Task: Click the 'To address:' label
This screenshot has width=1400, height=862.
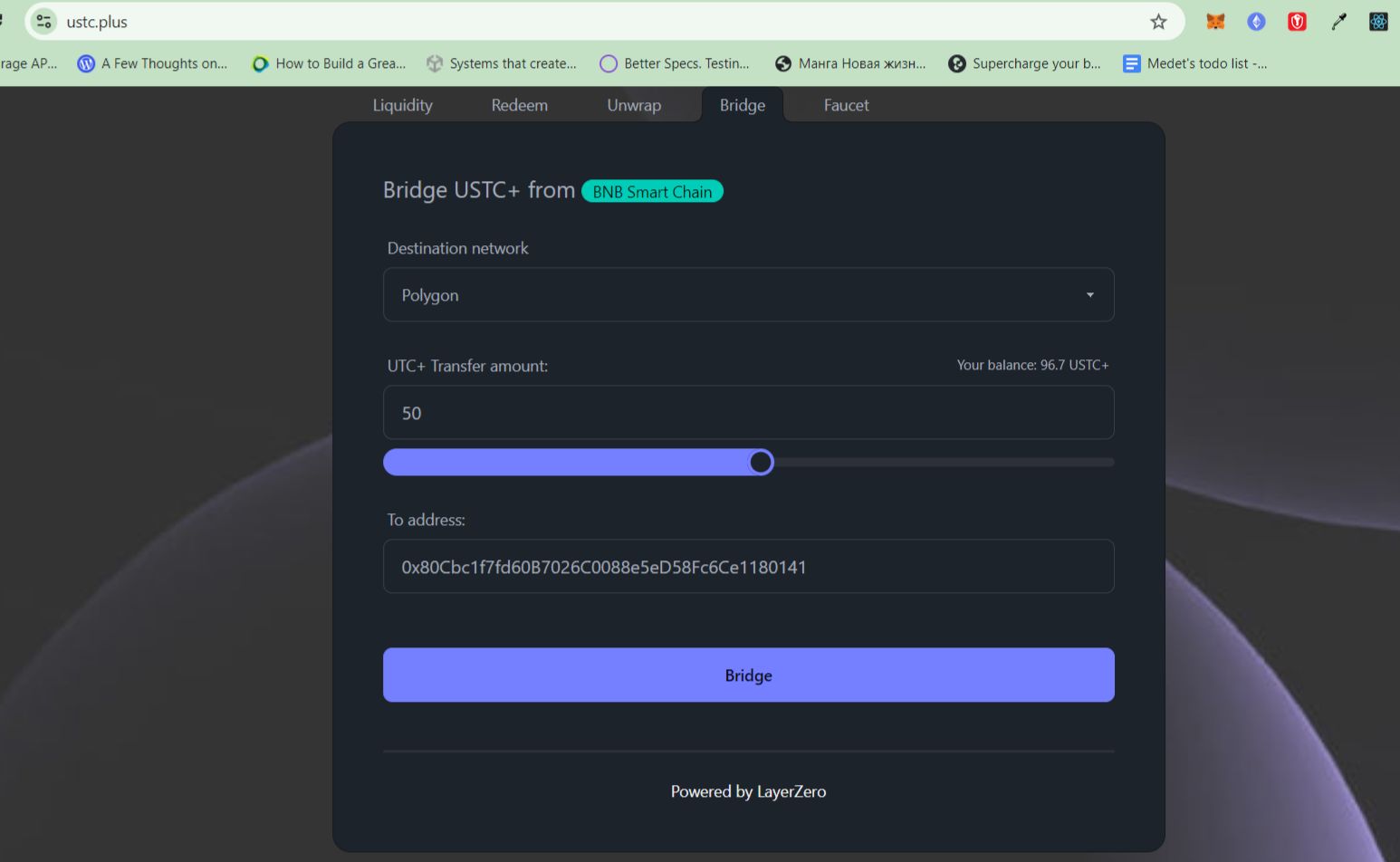Action: pos(426,520)
